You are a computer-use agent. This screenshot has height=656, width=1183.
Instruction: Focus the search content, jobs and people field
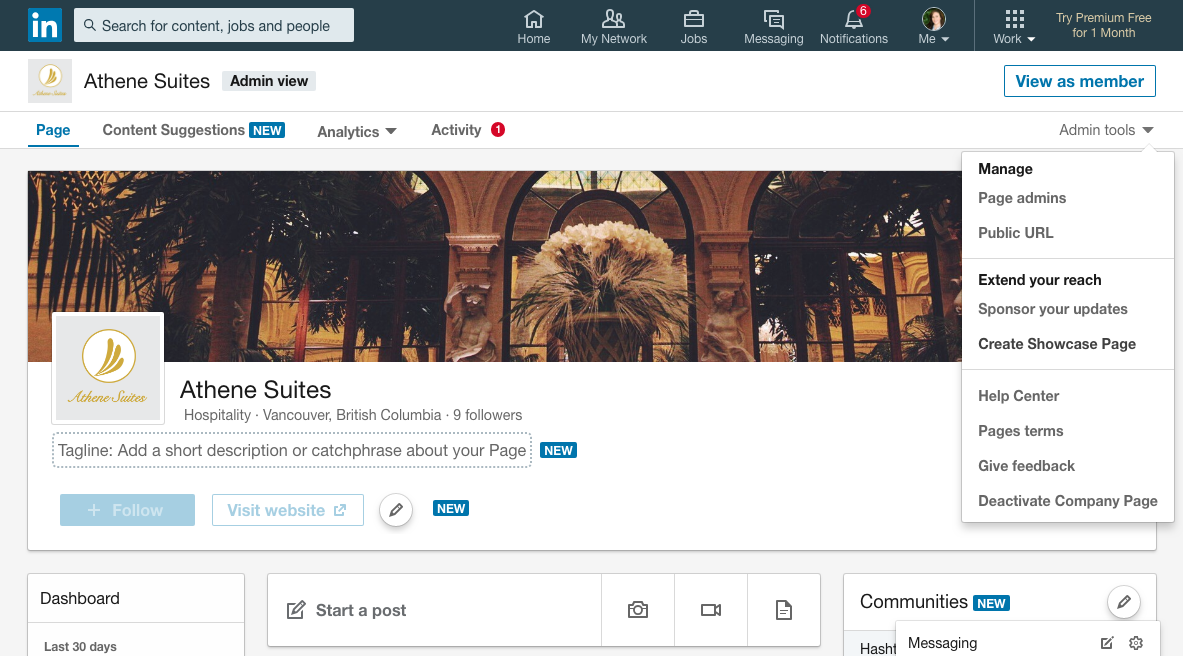[214, 26]
